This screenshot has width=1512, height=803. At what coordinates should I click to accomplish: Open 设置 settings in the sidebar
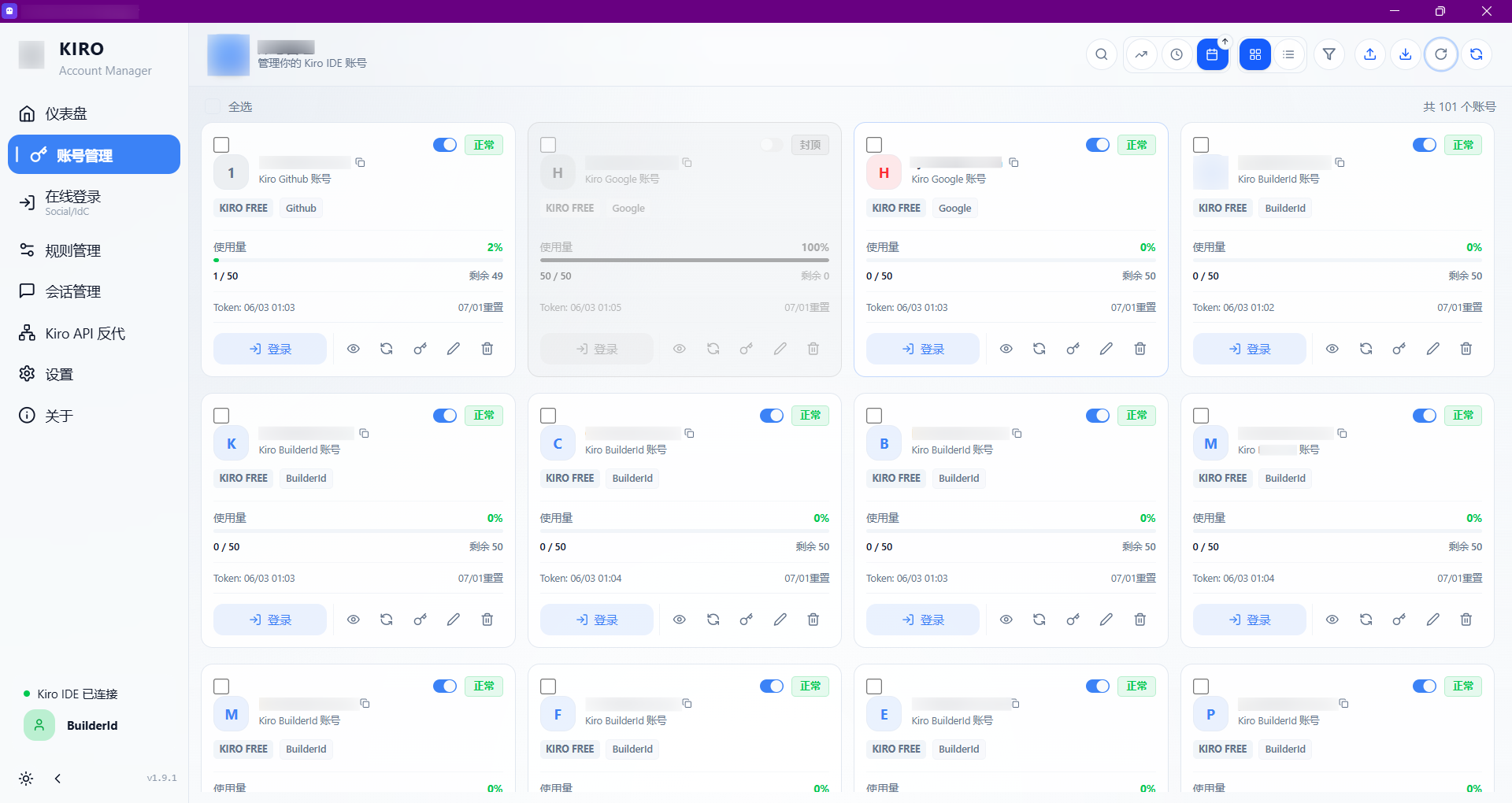(94, 374)
